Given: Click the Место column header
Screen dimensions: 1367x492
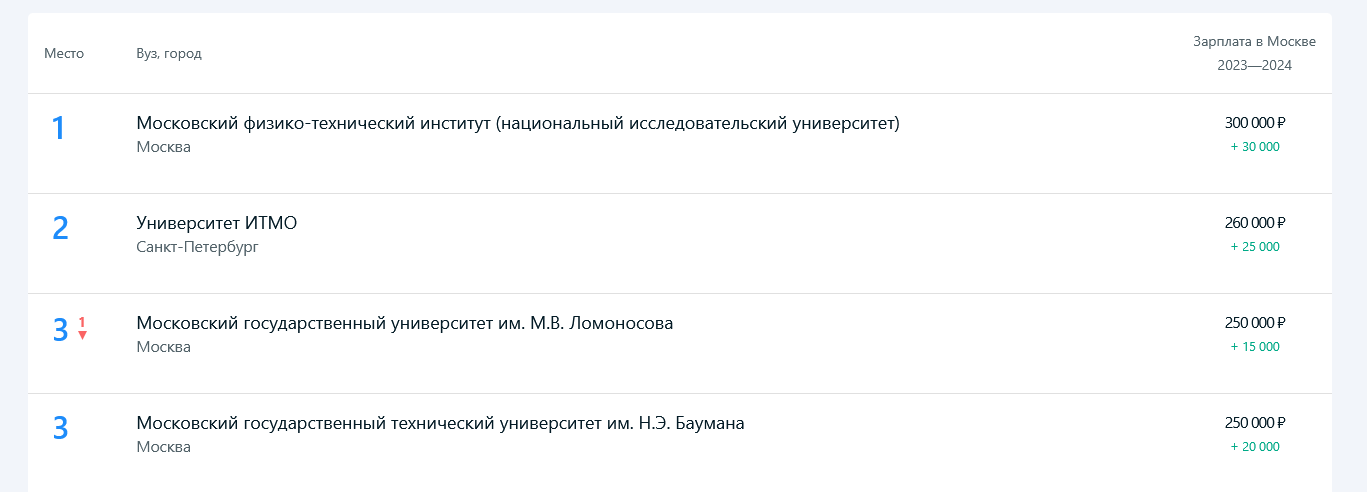Looking at the screenshot, I should pos(64,53).
